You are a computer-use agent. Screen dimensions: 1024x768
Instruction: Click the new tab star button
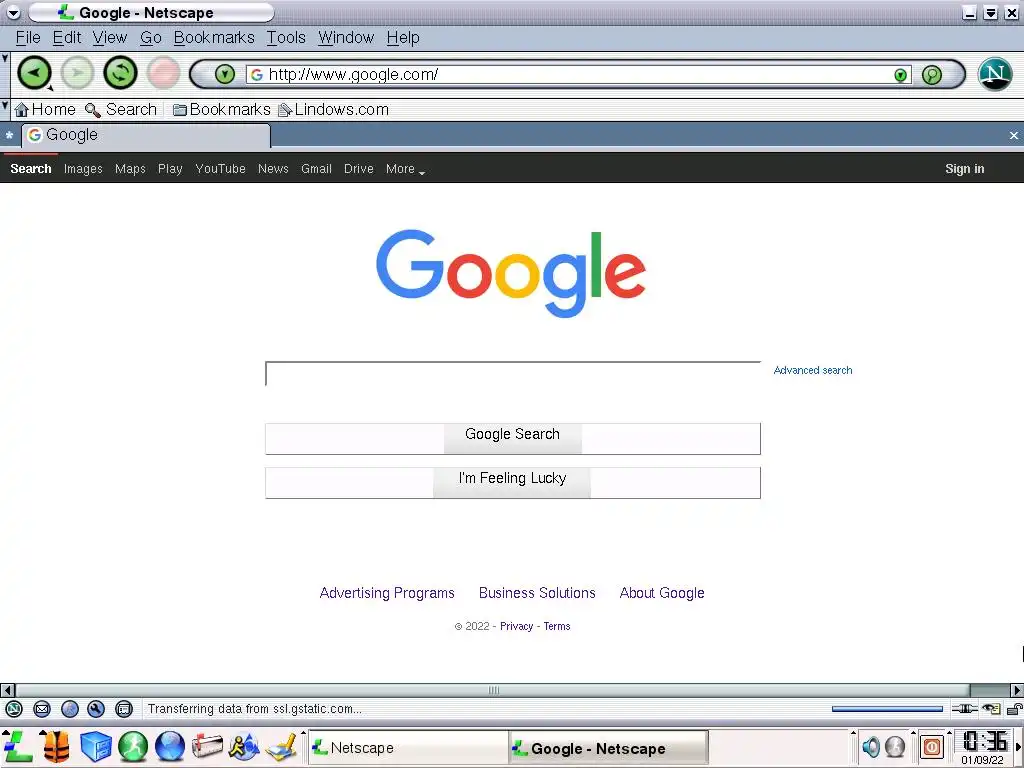click(9, 135)
